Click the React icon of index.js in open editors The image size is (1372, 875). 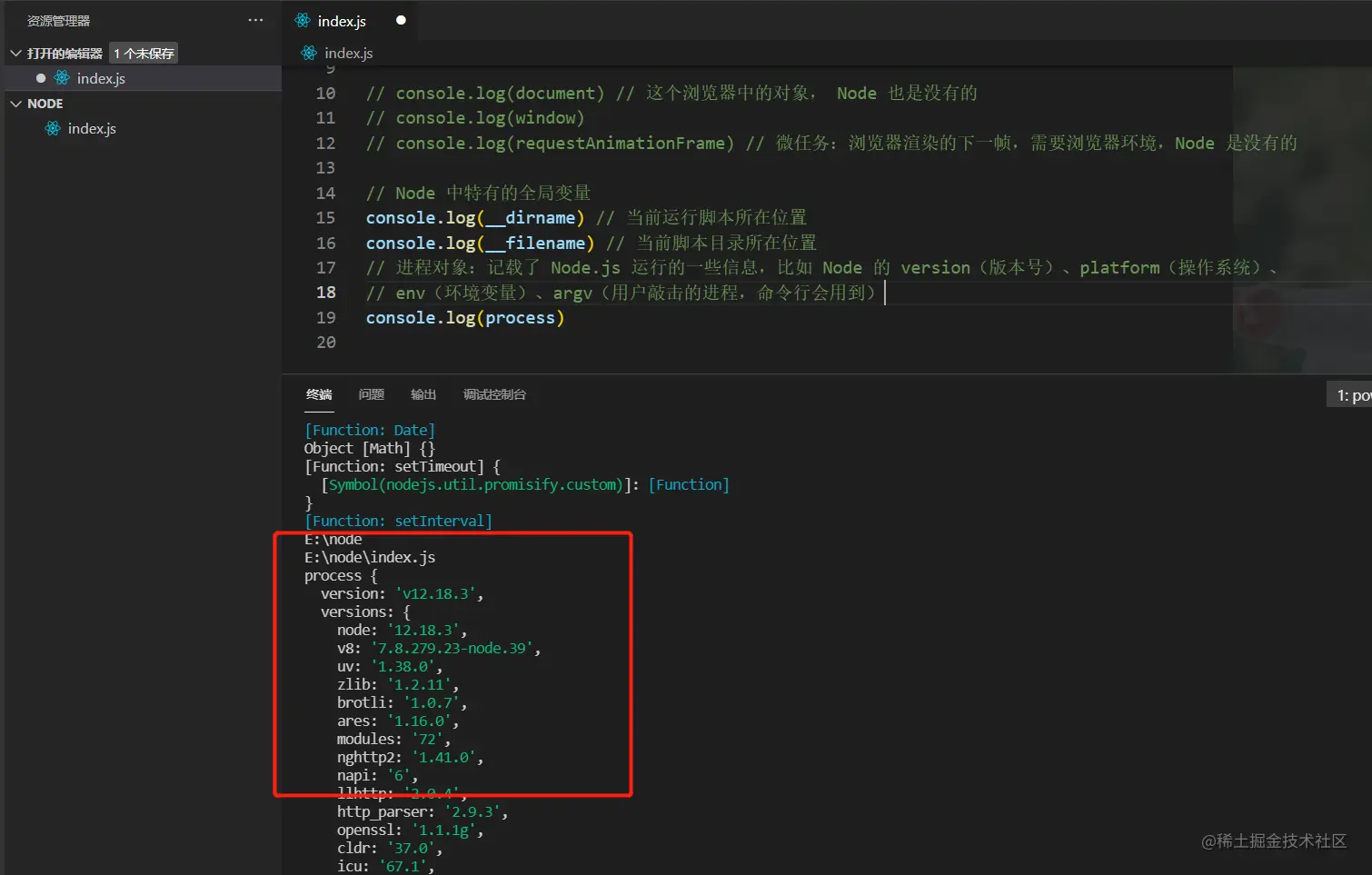62,78
